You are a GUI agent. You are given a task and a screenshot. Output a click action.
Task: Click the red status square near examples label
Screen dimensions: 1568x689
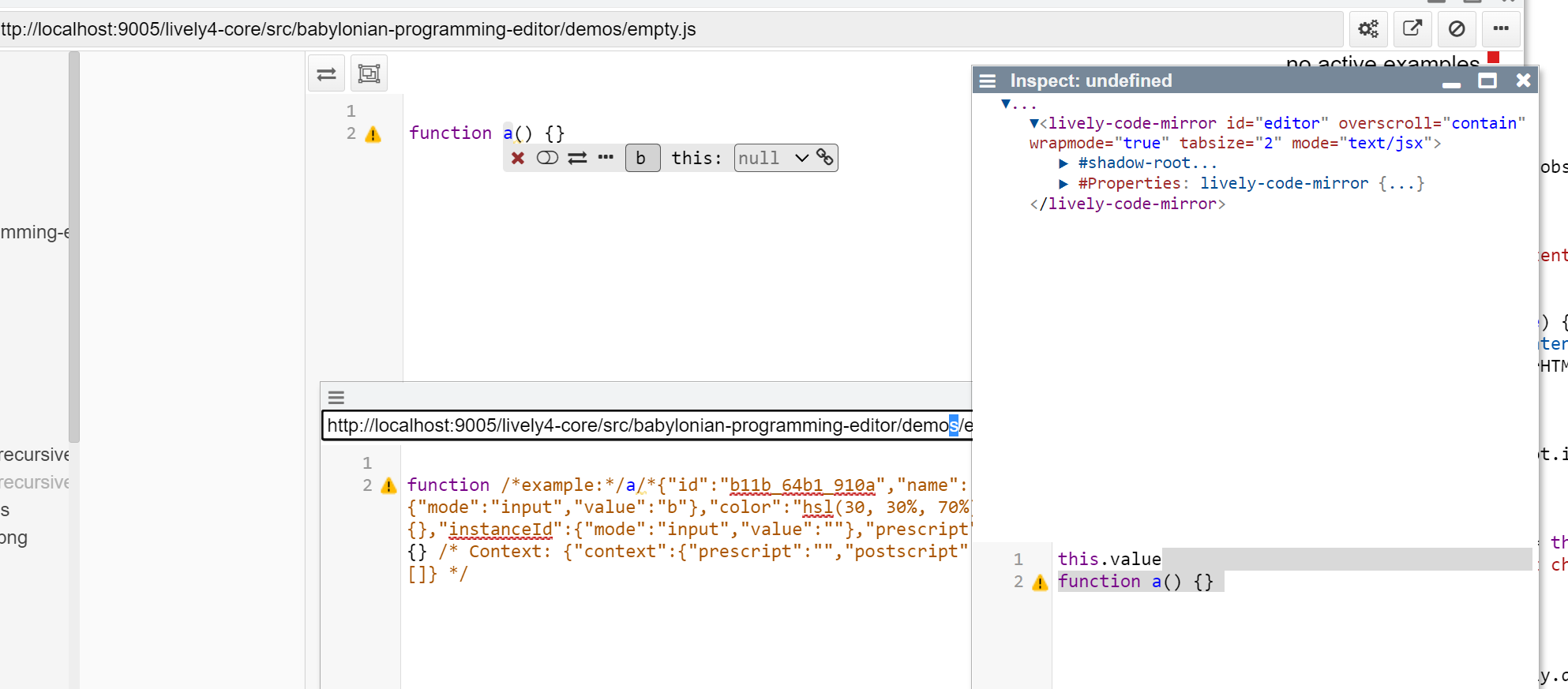(x=1493, y=57)
